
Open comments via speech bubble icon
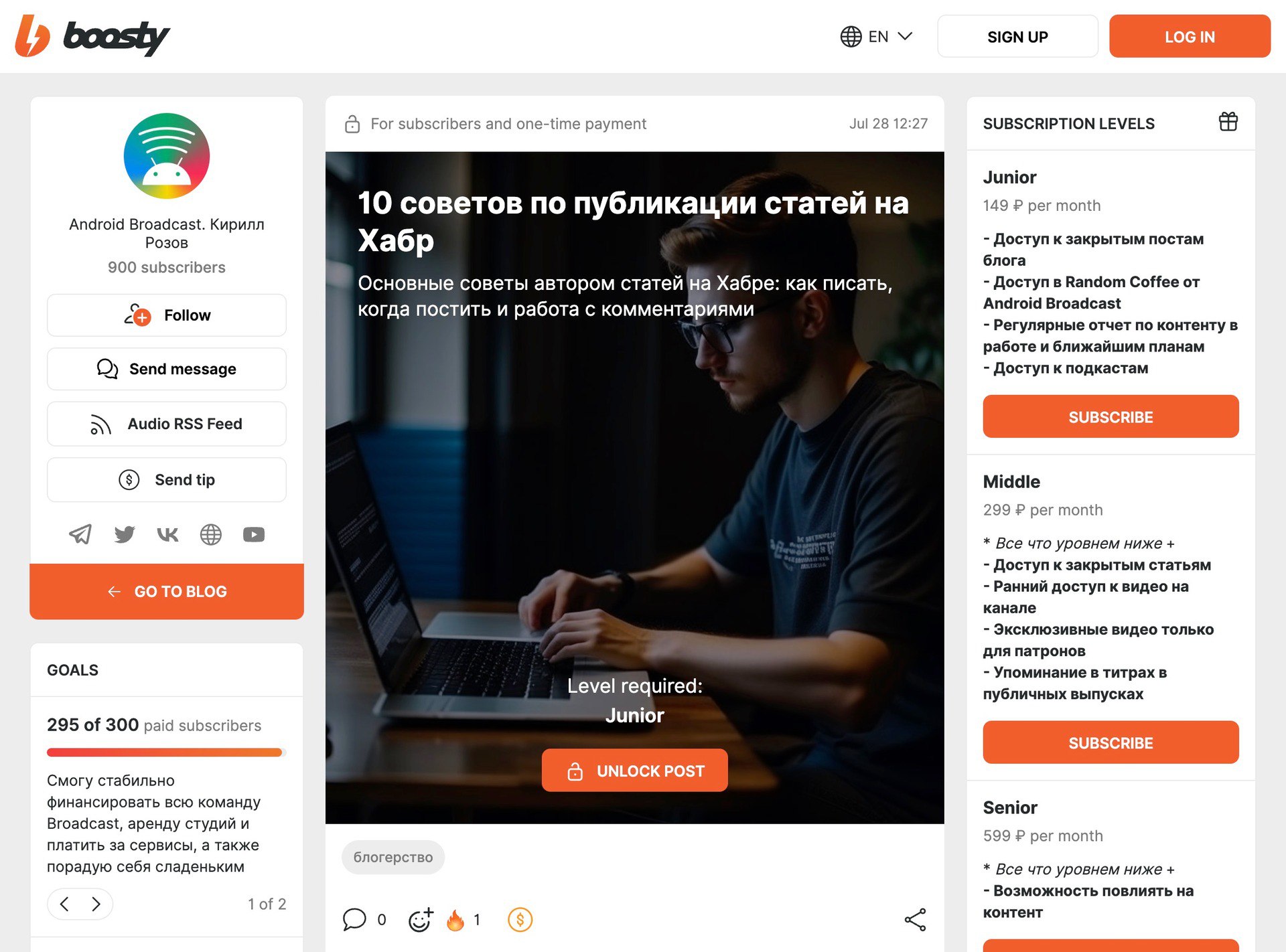[x=354, y=920]
